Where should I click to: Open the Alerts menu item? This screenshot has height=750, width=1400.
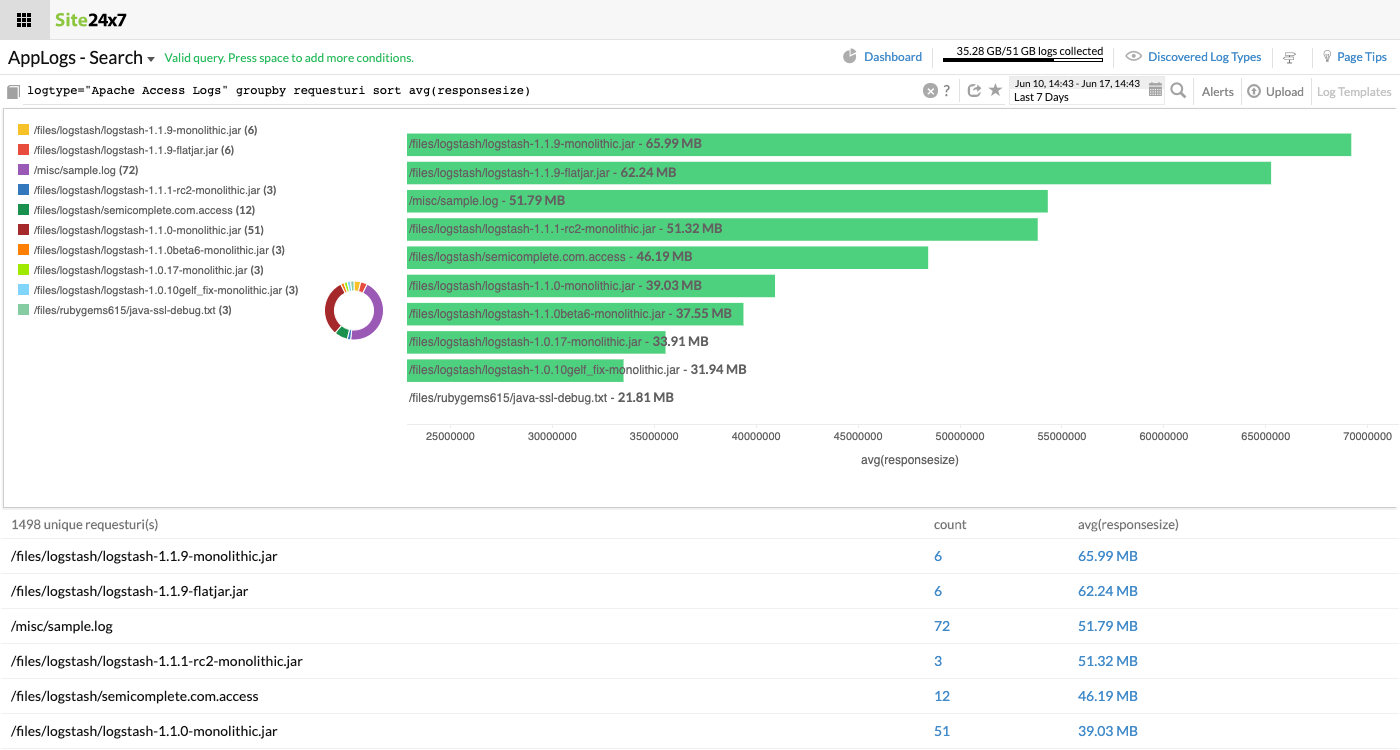click(x=1217, y=91)
